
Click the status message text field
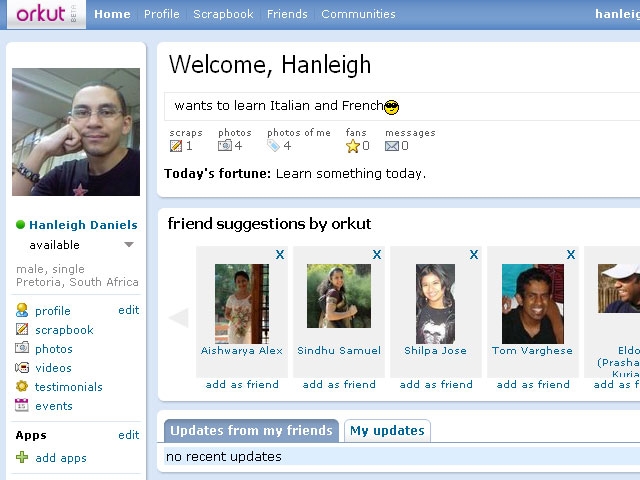click(402, 106)
